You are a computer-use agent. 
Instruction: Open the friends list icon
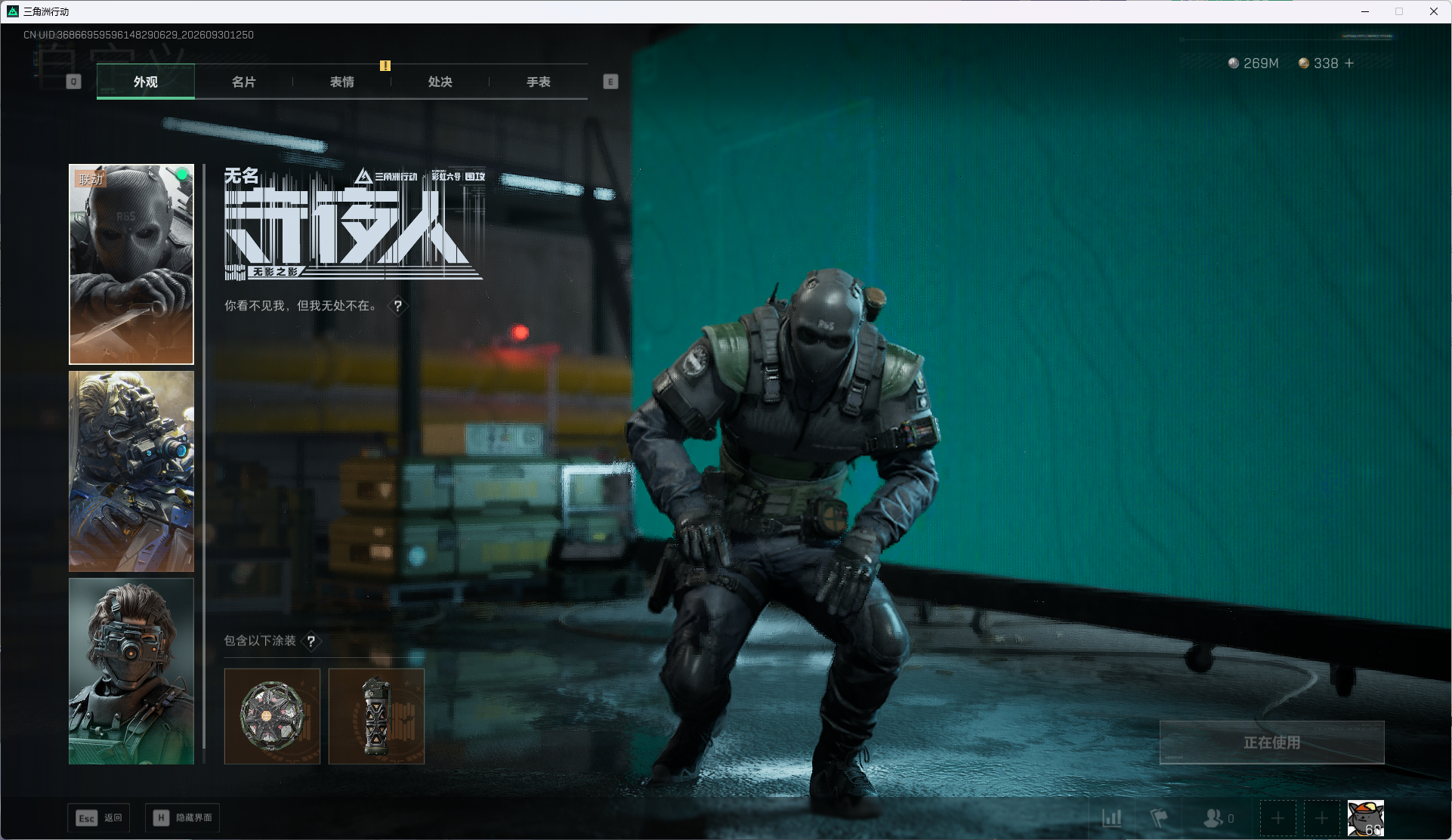tap(1218, 818)
